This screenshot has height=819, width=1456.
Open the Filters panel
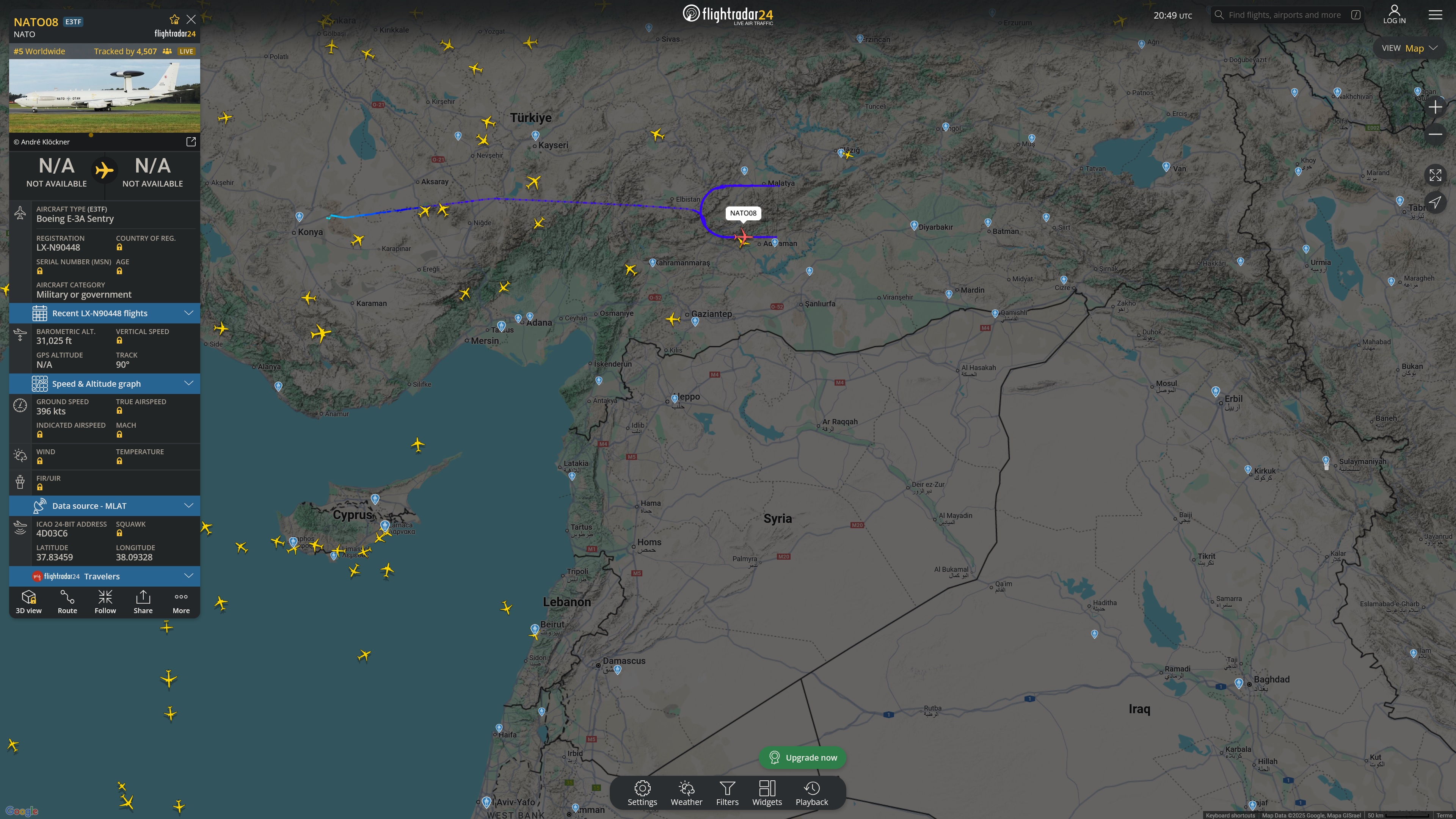[x=728, y=794]
